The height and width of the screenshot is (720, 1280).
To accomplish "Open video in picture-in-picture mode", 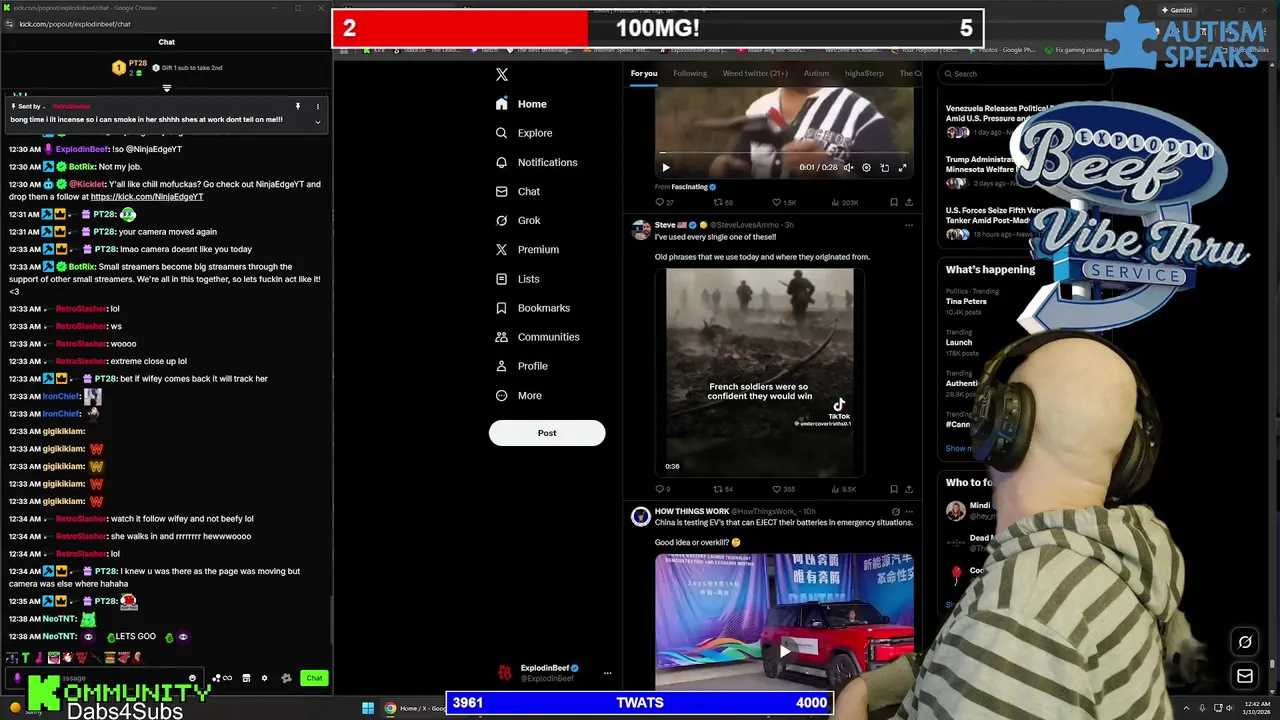I will [x=884, y=168].
